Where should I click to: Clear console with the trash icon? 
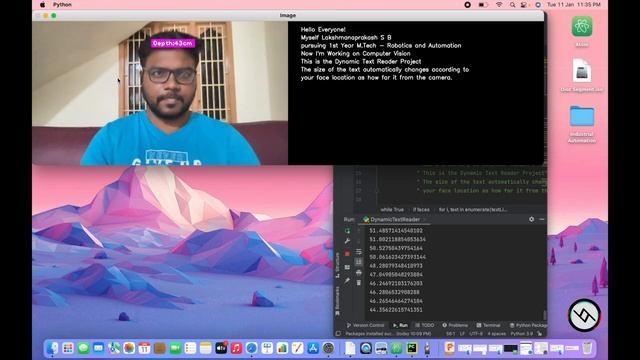pyautogui.click(x=359, y=282)
